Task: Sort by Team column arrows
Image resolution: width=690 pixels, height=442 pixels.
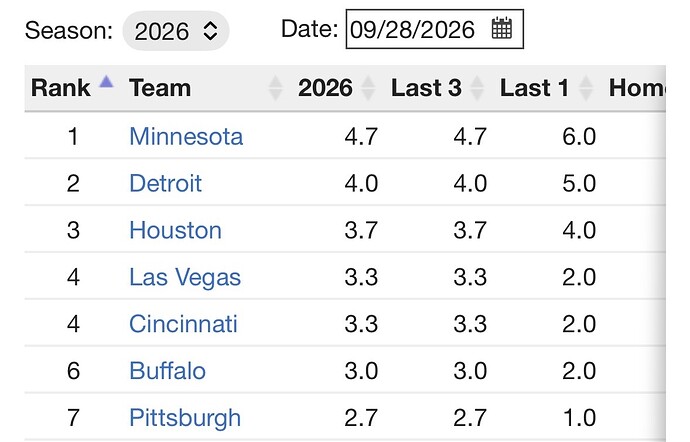Action: coord(275,88)
